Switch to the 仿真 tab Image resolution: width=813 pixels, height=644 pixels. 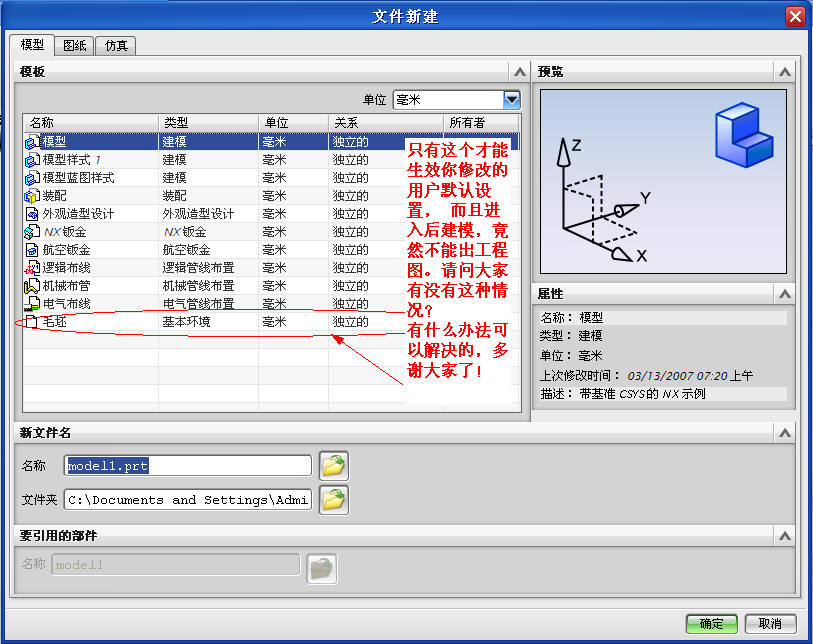[116, 46]
